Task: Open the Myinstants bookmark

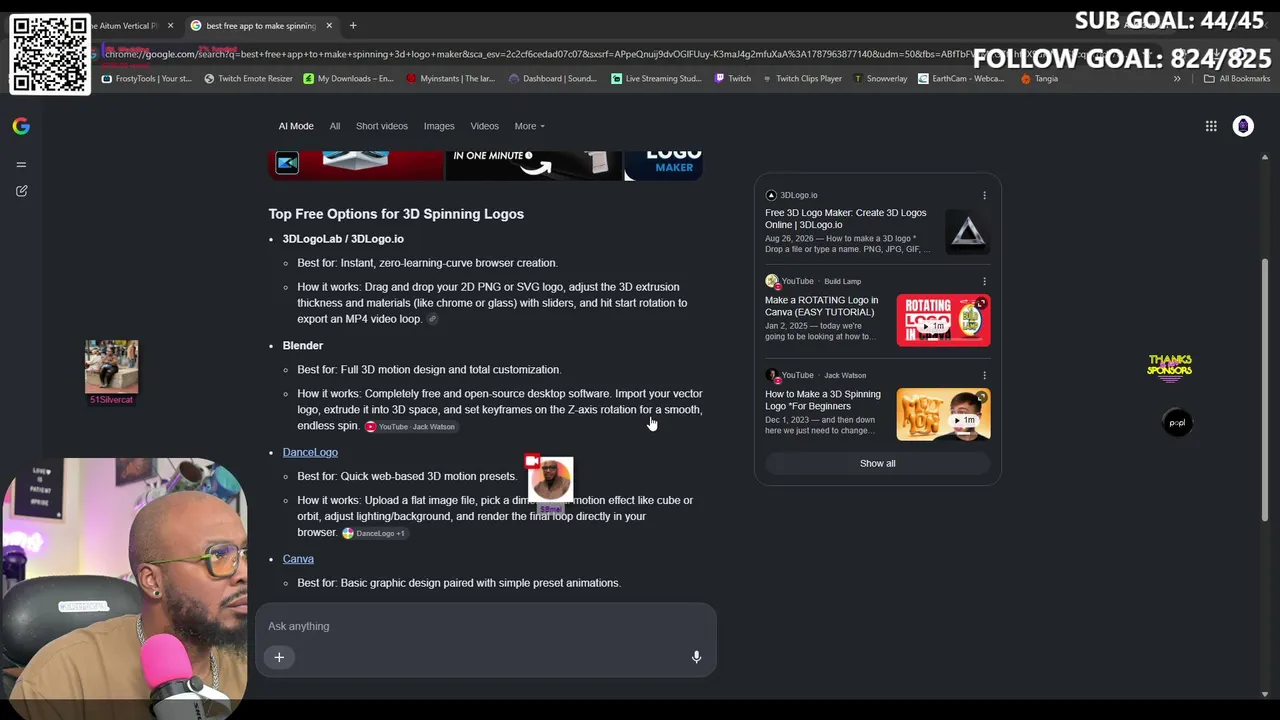Action: (x=450, y=78)
